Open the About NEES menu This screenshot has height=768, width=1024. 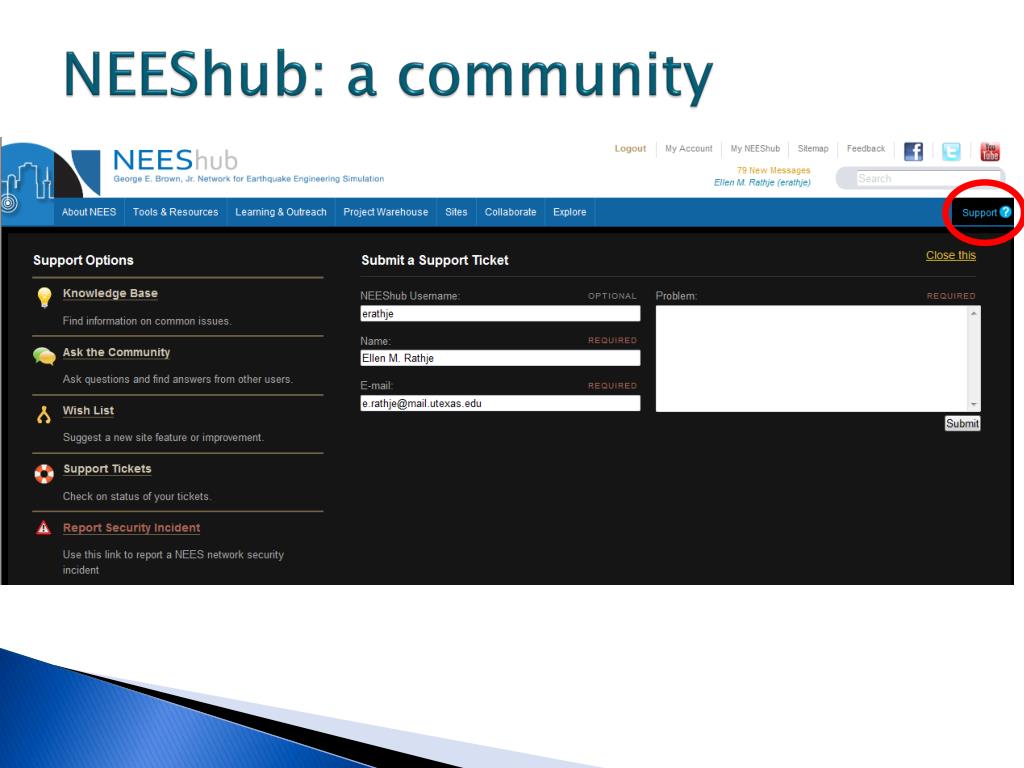(89, 212)
